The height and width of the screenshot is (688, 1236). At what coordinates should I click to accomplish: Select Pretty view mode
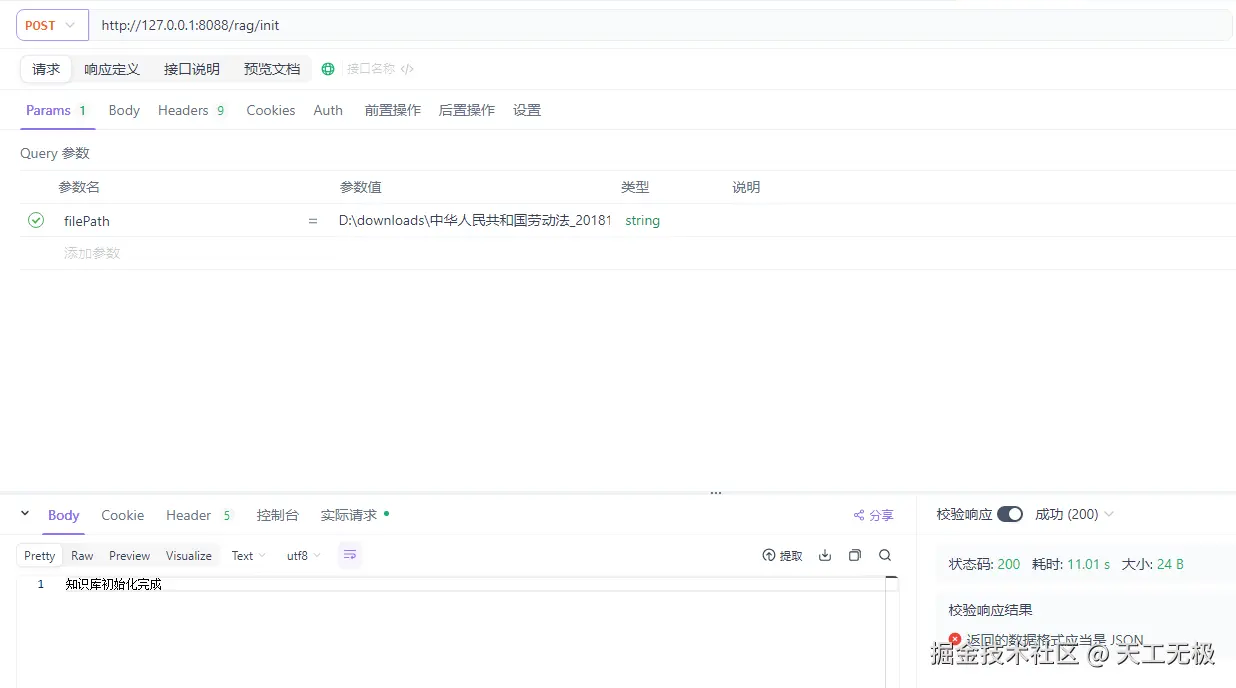click(40, 555)
